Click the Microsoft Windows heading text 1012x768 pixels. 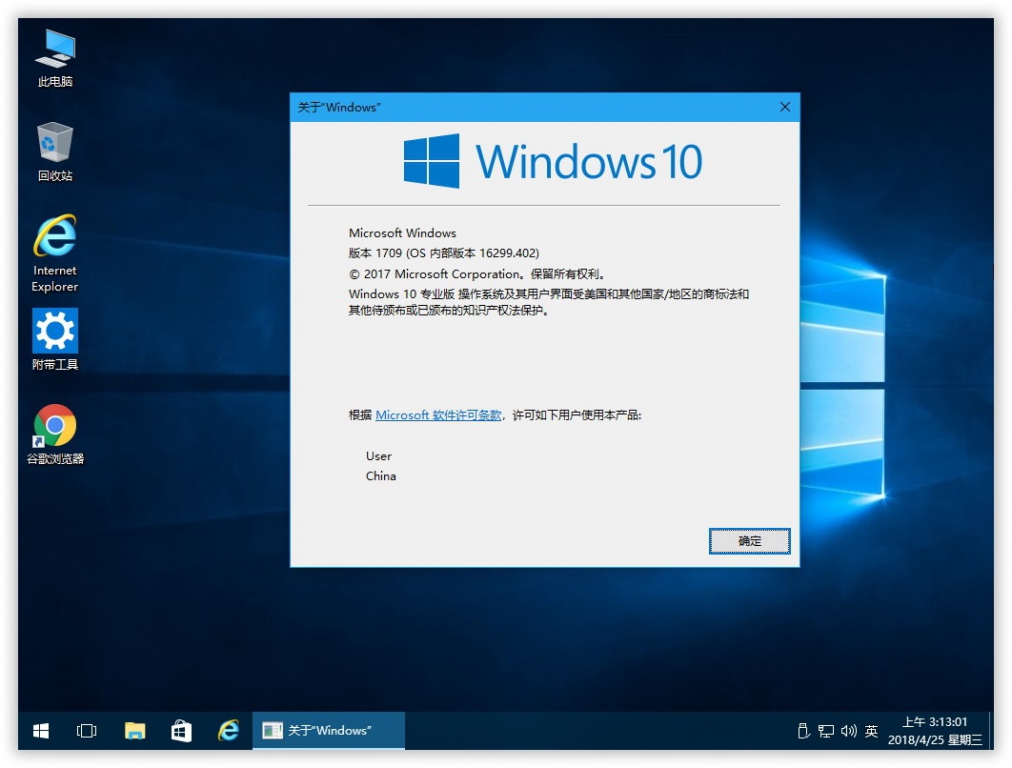coord(402,233)
